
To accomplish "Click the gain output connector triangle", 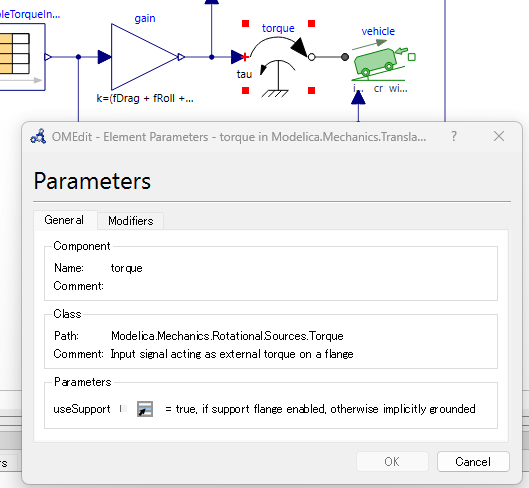I will 181,57.
